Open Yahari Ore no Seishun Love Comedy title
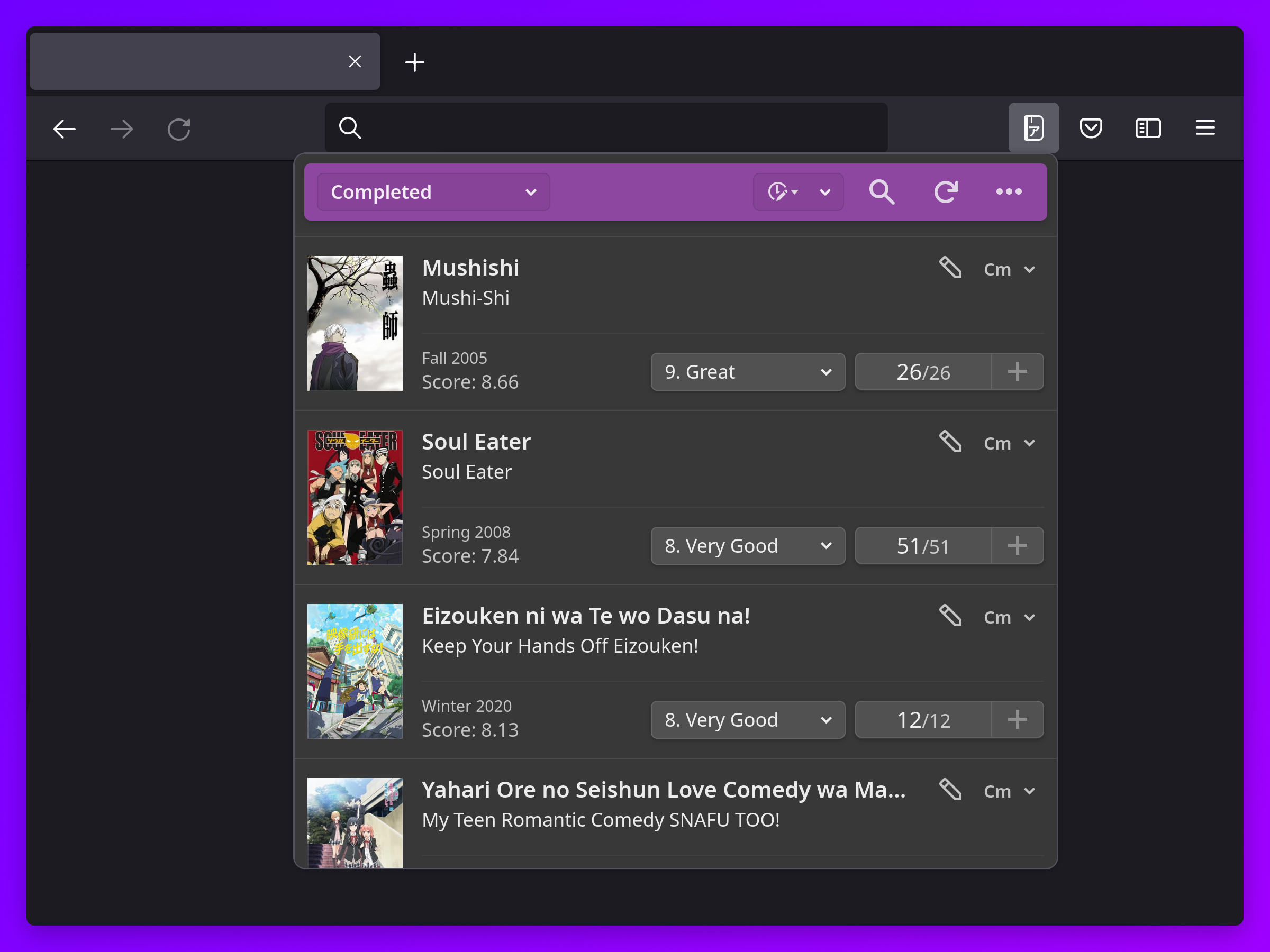This screenshot has width=1270, height=952. pos(664,790)
